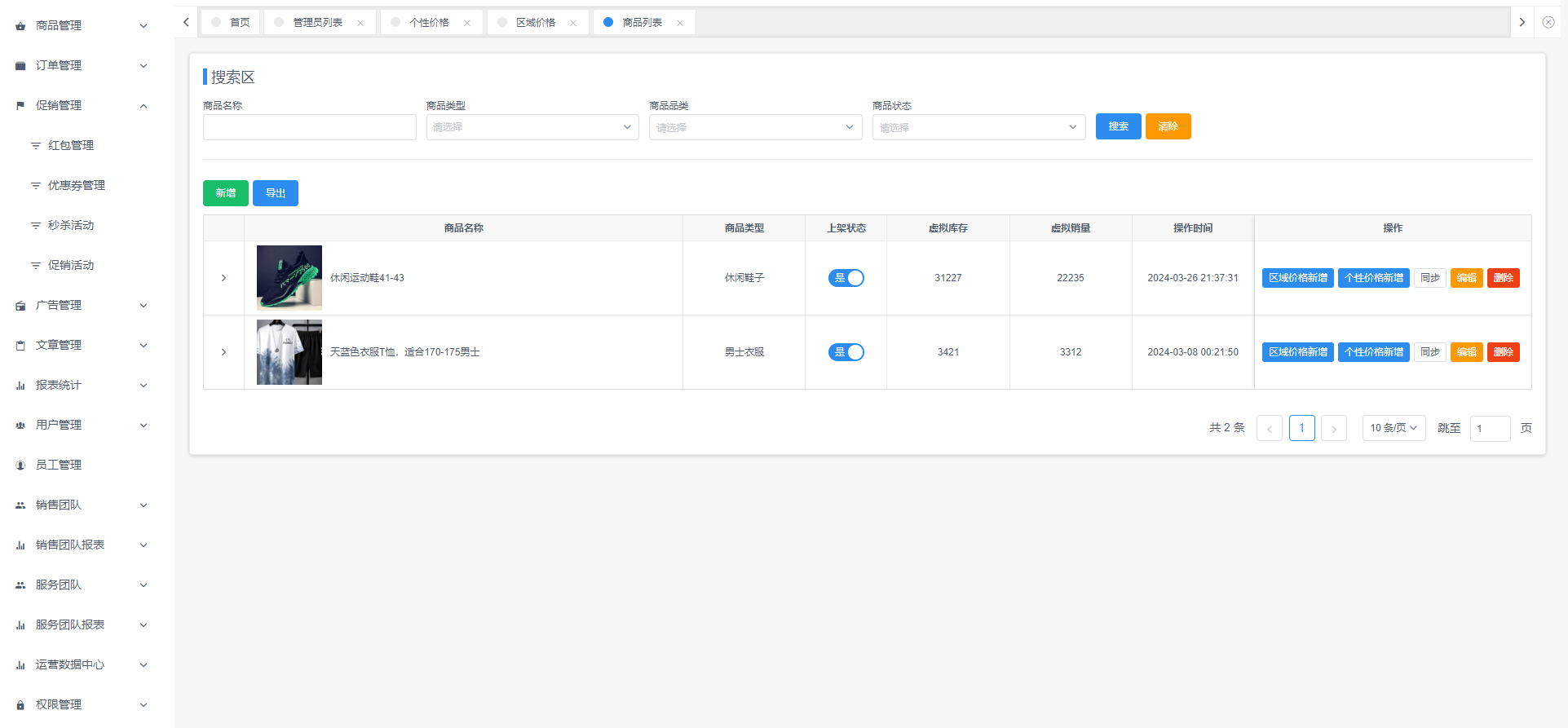This screenshot has width=1568, height=728.
Task: Click the 文章管理 clipboard icon
Action: click(x=20, y=346)
